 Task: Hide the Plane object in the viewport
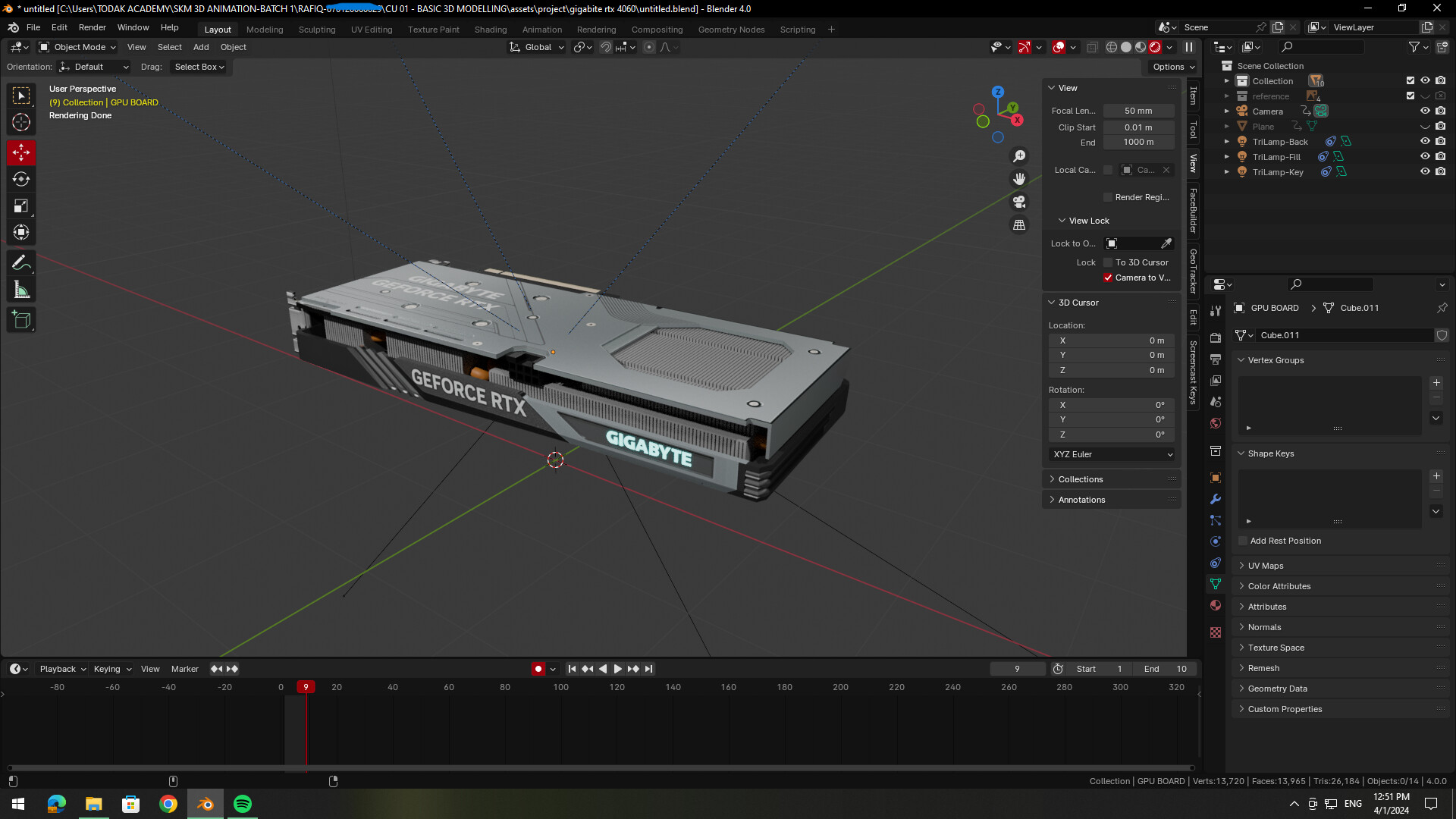(1424, 126)
